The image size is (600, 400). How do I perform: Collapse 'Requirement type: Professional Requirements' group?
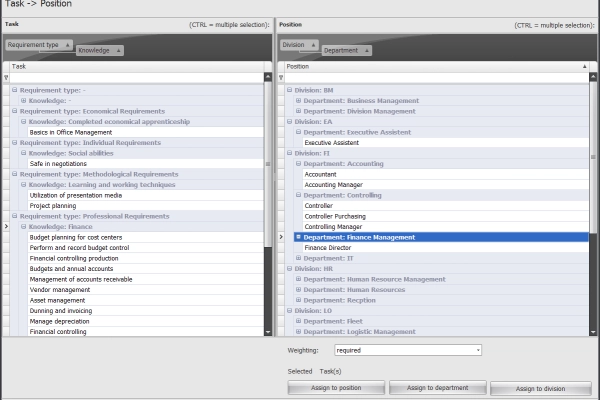click(15, 216)
